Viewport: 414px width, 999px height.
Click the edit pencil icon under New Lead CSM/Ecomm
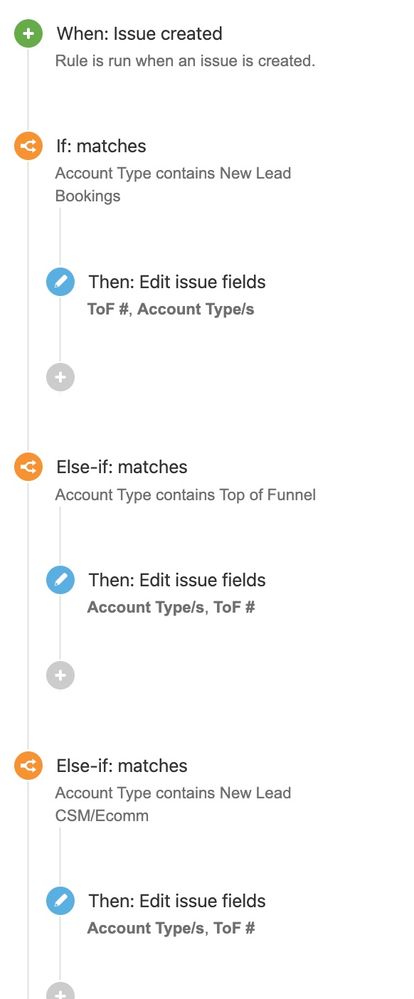pos(61,901)
